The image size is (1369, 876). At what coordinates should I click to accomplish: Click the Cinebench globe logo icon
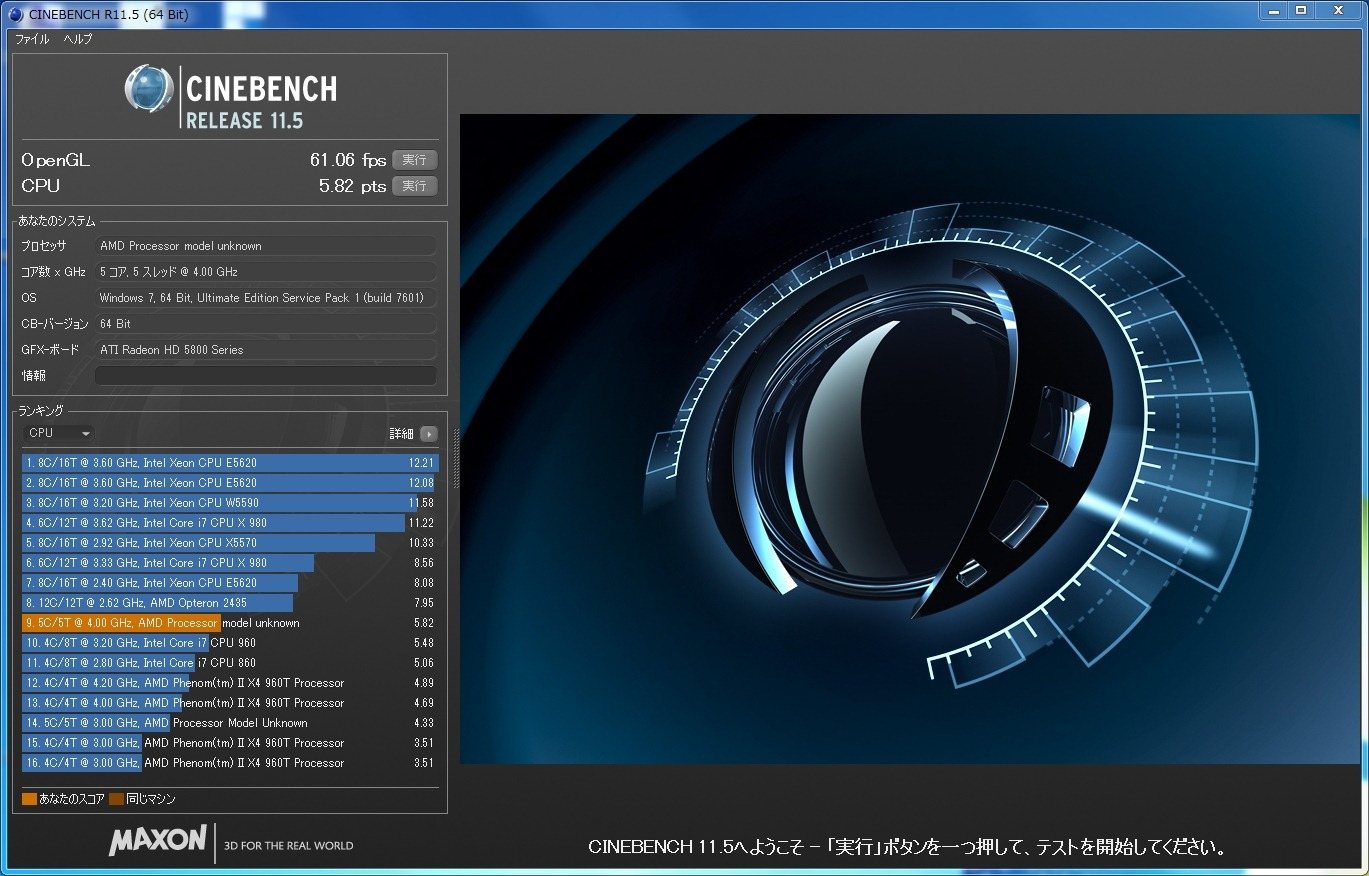point(149,89)
